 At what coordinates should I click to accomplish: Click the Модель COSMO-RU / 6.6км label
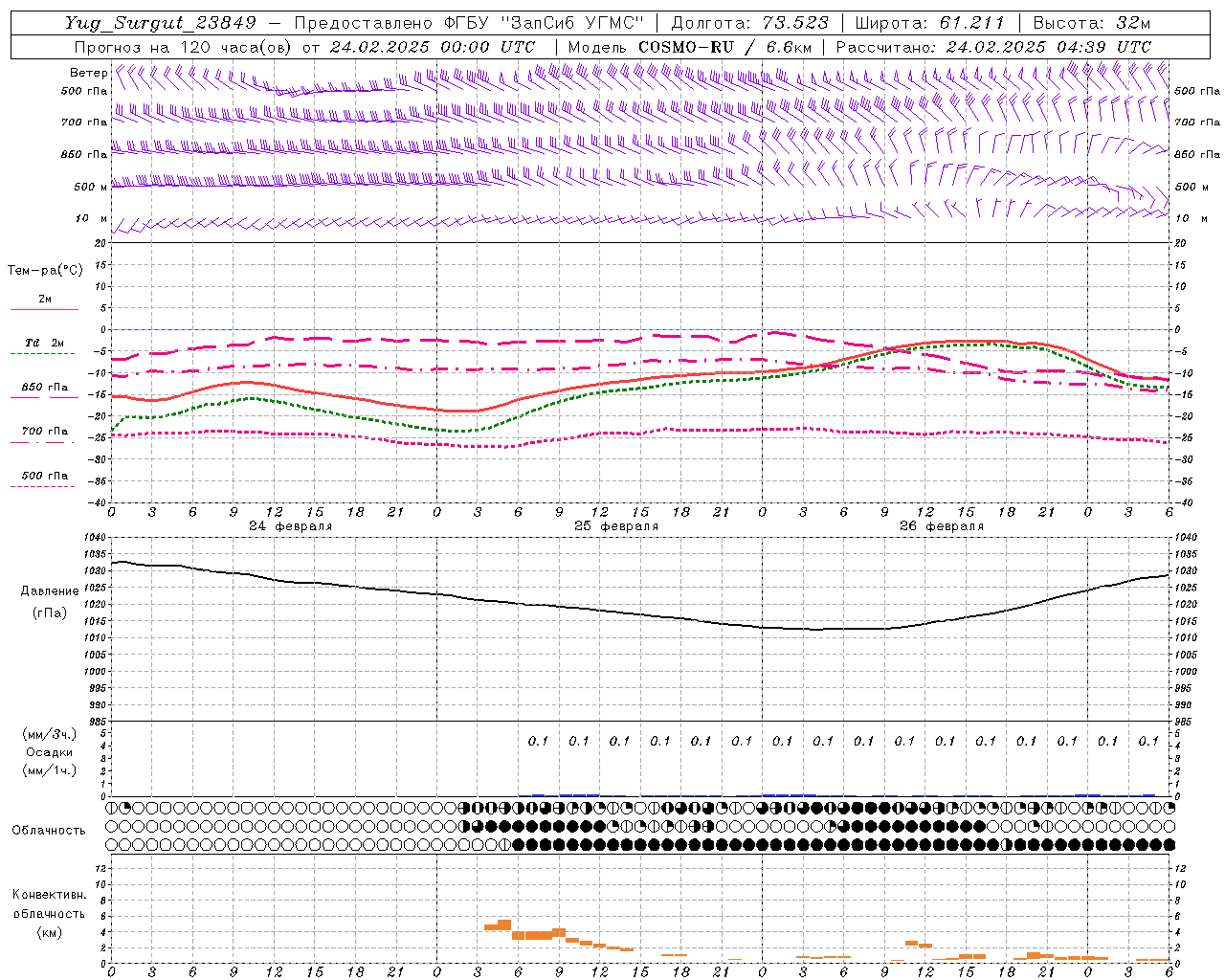[x=689, y=47]
